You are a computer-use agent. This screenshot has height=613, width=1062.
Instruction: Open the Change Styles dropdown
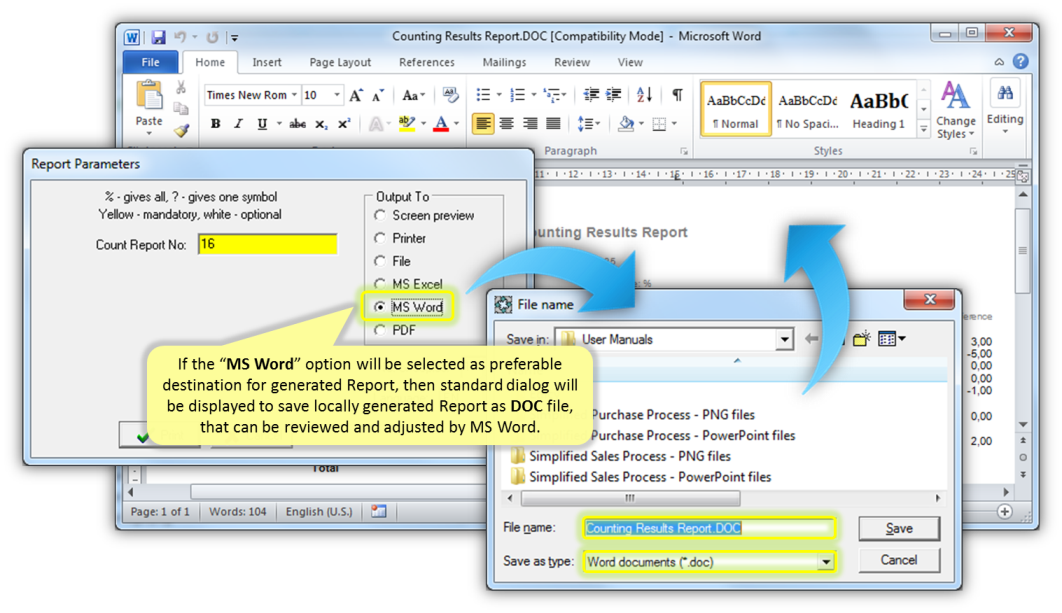tap(956, 110)
